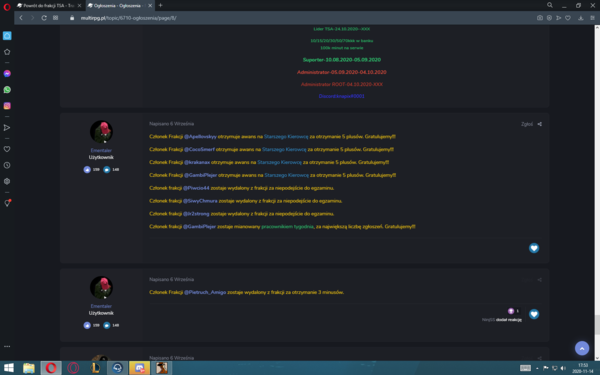This screenshot has width=600, height=375.
Task: Open @GambiPlejer mention in pracownikiem tygodnia line
Action: pyautogui.click(x=199, y=227)
